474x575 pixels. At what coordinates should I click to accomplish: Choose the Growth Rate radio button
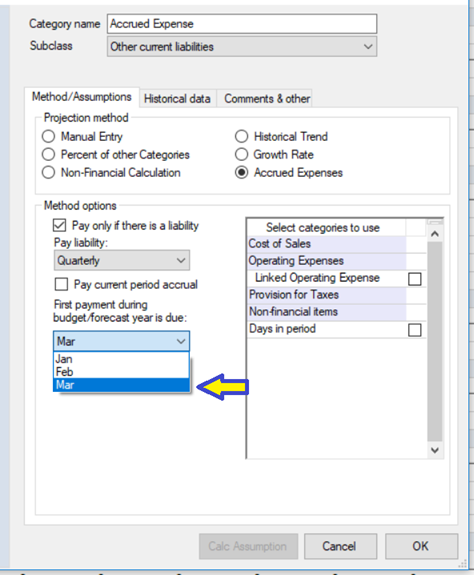point(241,154)
